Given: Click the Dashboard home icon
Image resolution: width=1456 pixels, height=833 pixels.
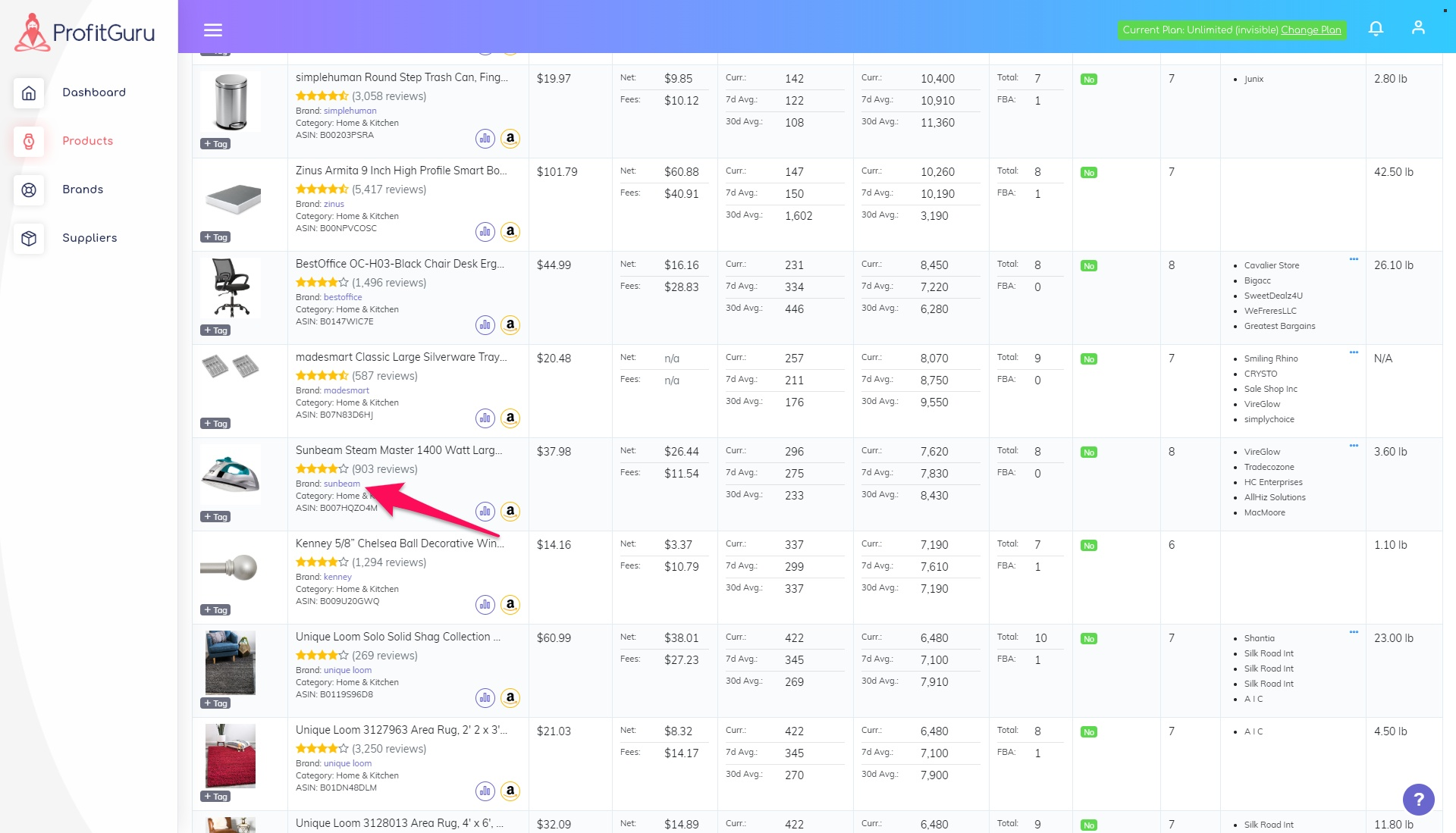Looking at the screenshot, I should (x=29, y=92).
